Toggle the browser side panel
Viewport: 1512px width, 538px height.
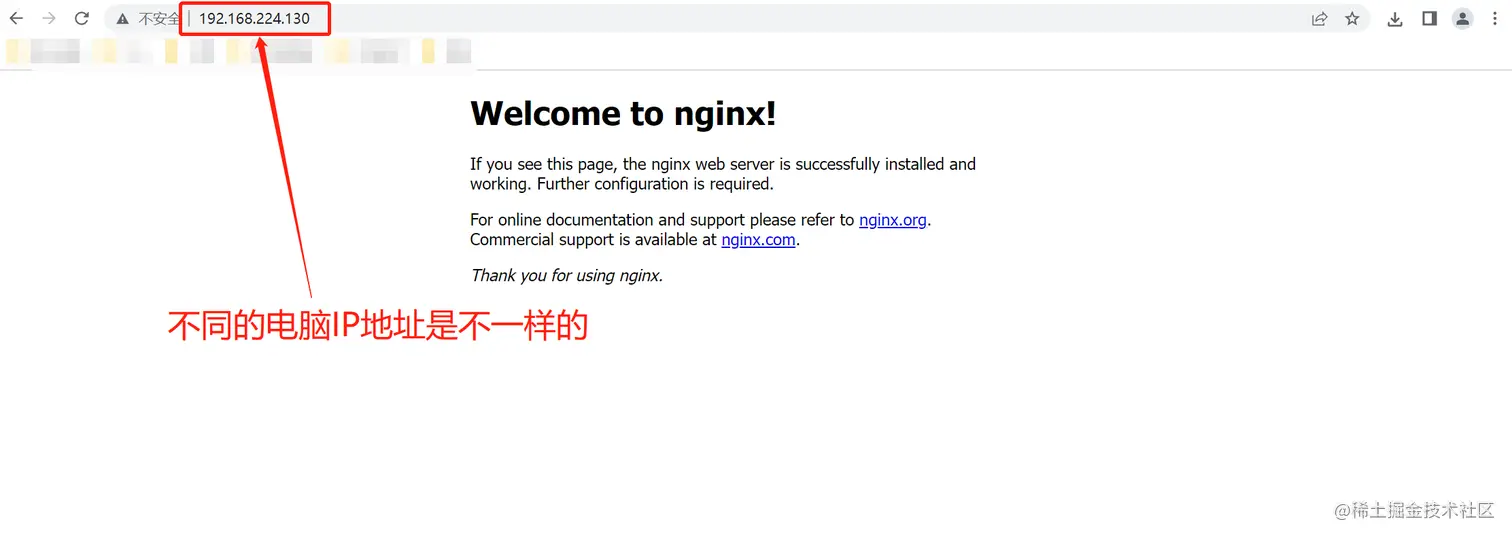1429,18
